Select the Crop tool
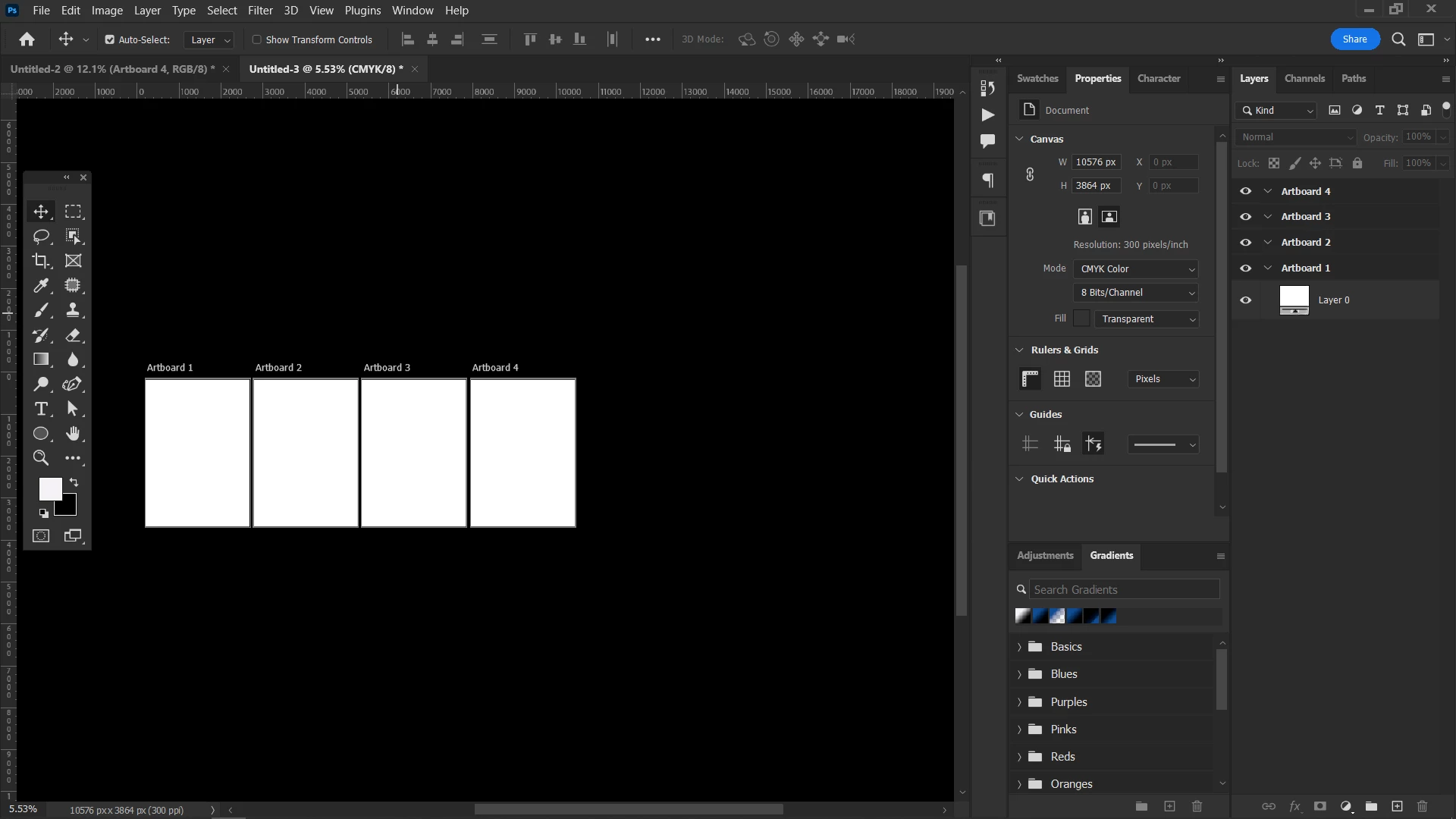 (x=41, y=261)
